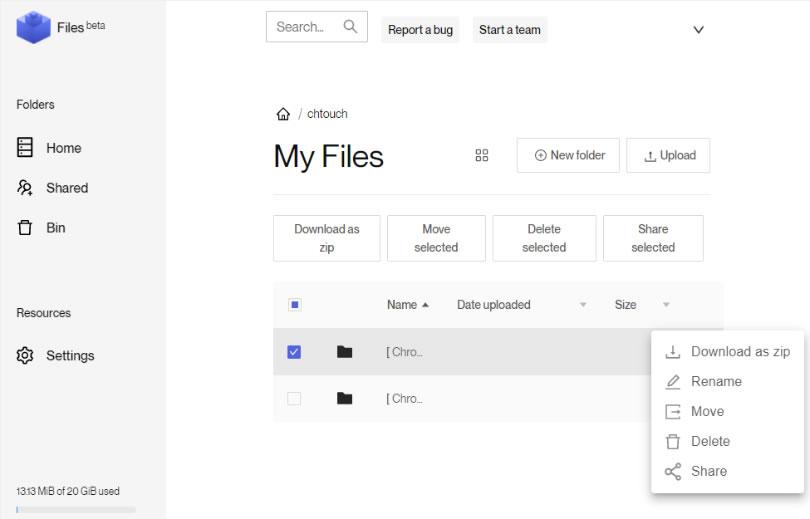Check the second folder's checkbox
Image resolution: width=810 pixels, height=519 pixels.
click(x=294, y=399)
